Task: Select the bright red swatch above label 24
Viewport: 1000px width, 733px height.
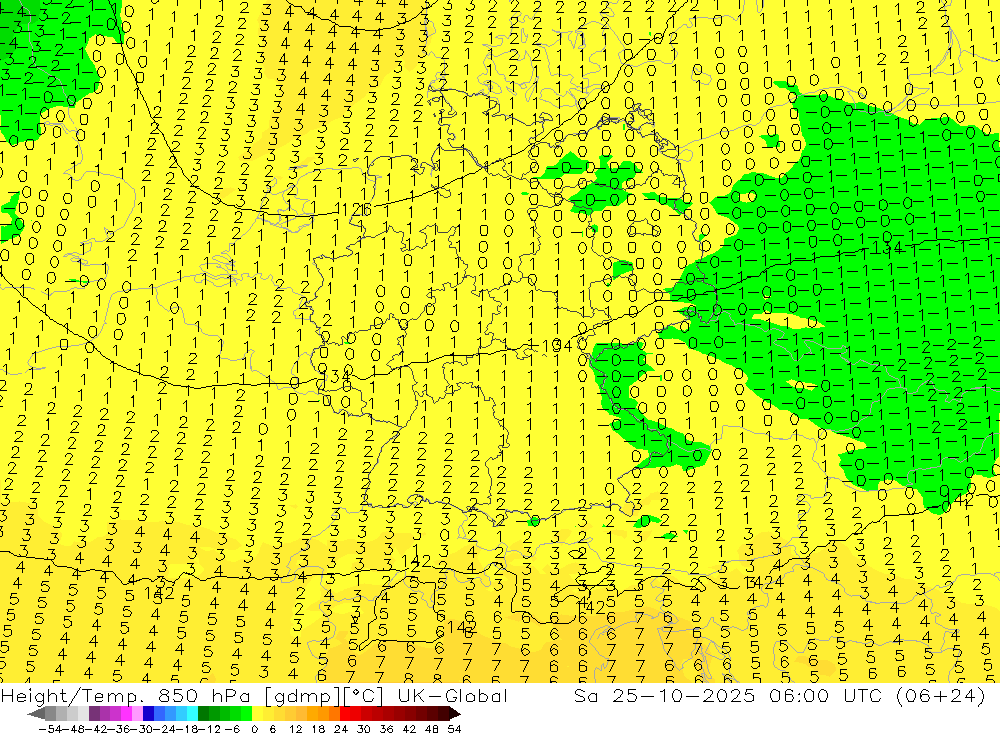Action: pos(345,714)
